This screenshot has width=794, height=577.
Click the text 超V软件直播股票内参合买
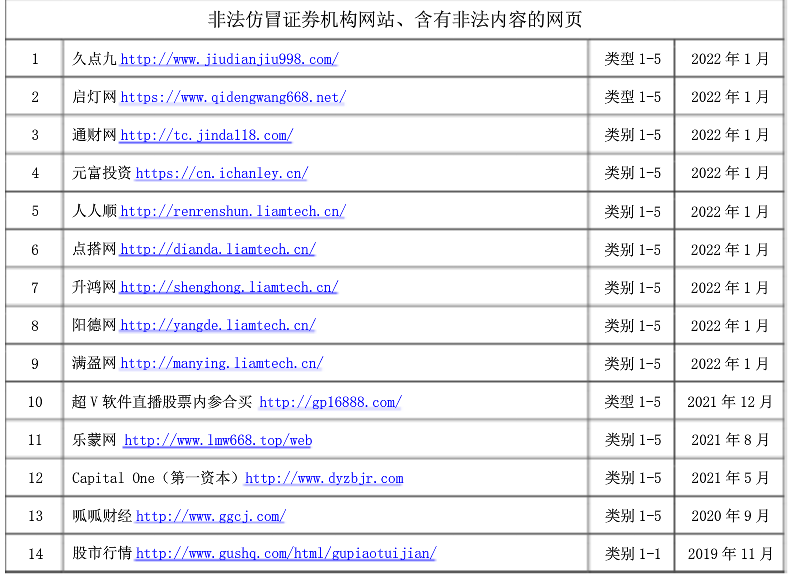pos(162,402)
